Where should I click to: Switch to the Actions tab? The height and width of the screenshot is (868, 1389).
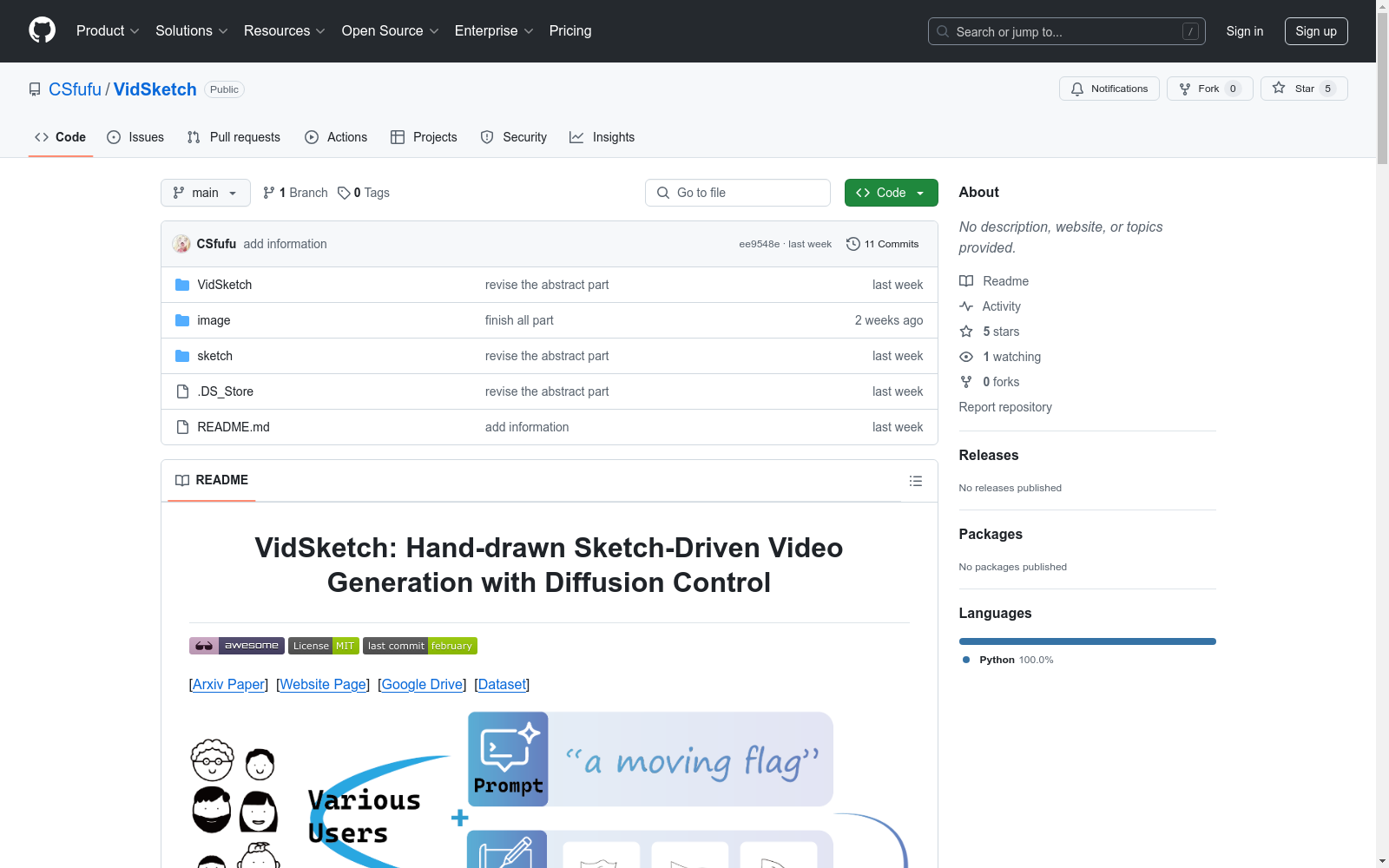[x=336, y=137]
